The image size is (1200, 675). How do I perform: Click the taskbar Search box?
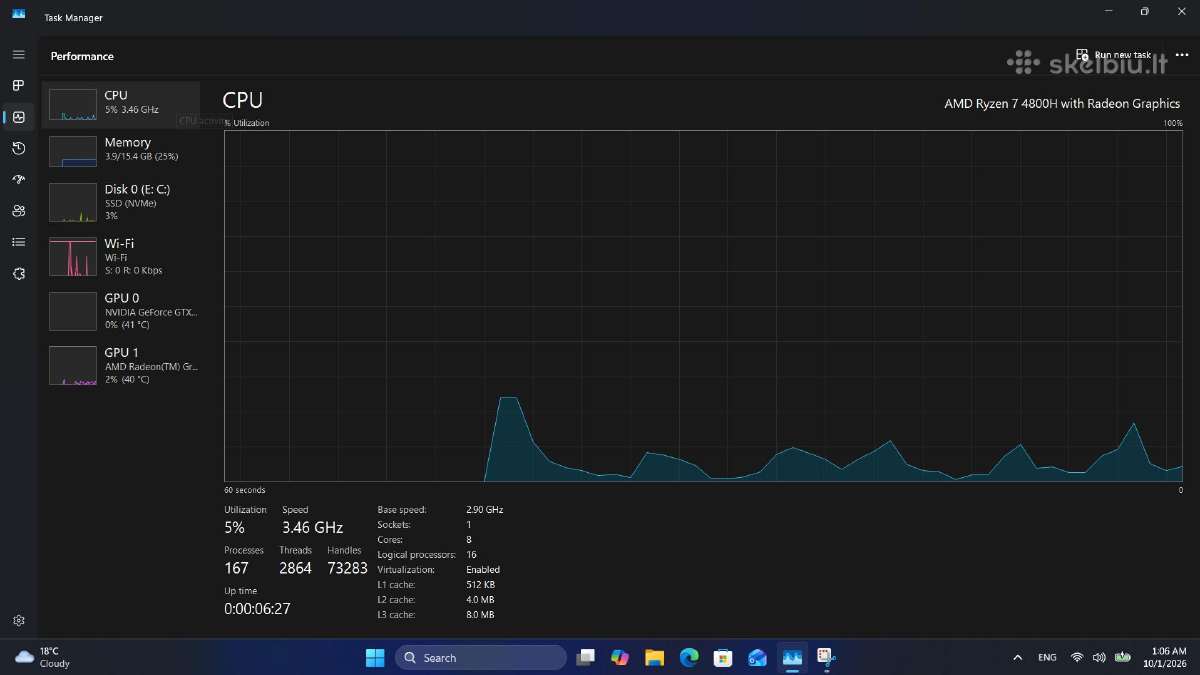[481, 657]
